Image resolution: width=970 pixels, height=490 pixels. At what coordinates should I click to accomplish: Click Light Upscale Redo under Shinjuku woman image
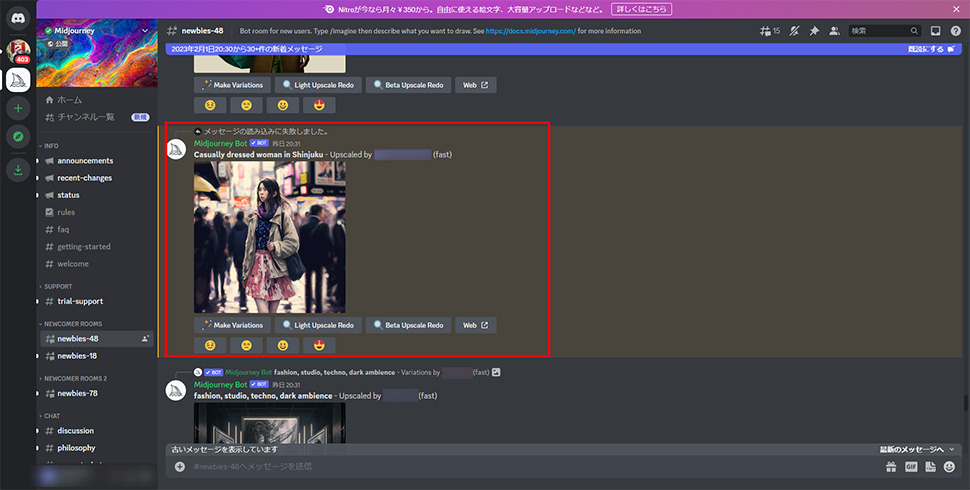318,325
